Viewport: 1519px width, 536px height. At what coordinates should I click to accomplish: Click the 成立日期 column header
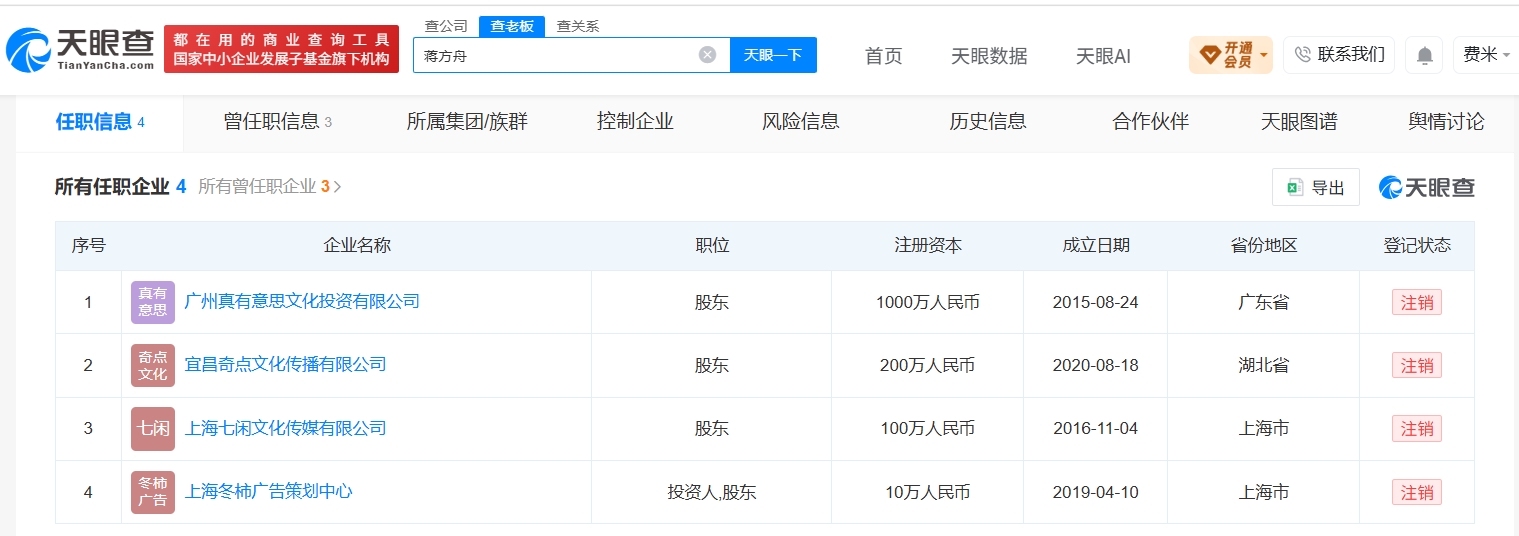pyautogui.click(x=1096, y=245)
